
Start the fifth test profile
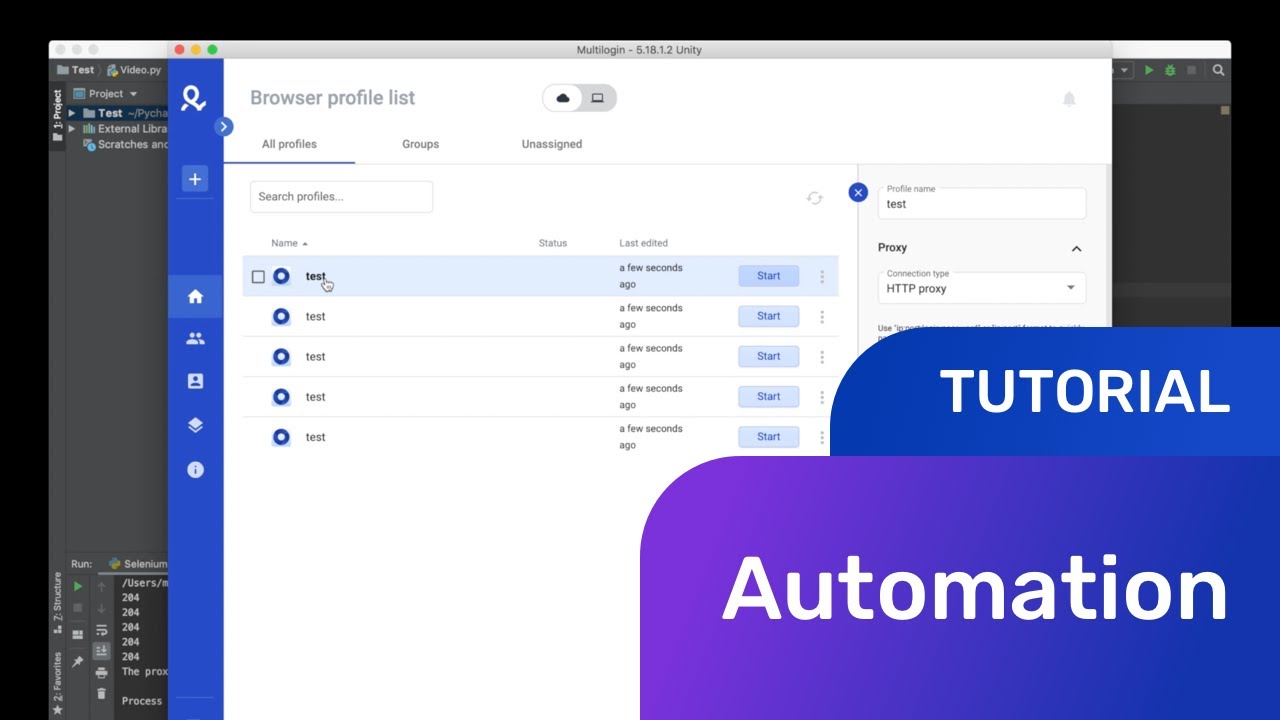pos(769,436)
